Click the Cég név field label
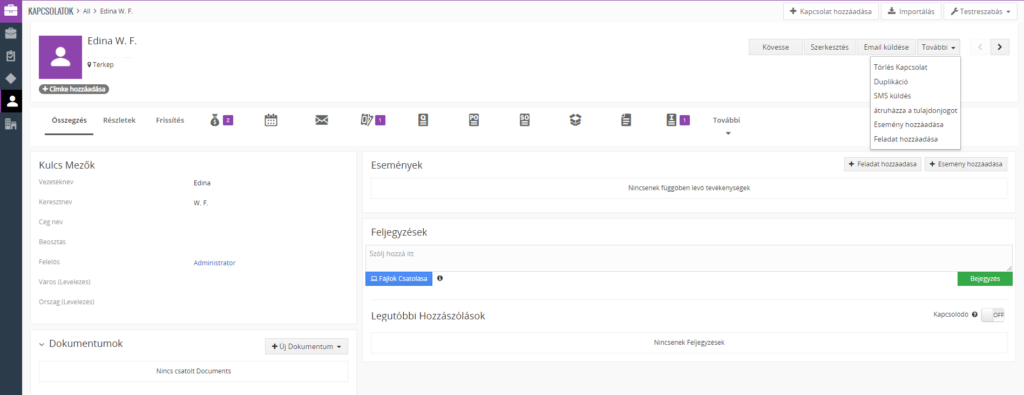1024x395 pixels. (51, 222)
